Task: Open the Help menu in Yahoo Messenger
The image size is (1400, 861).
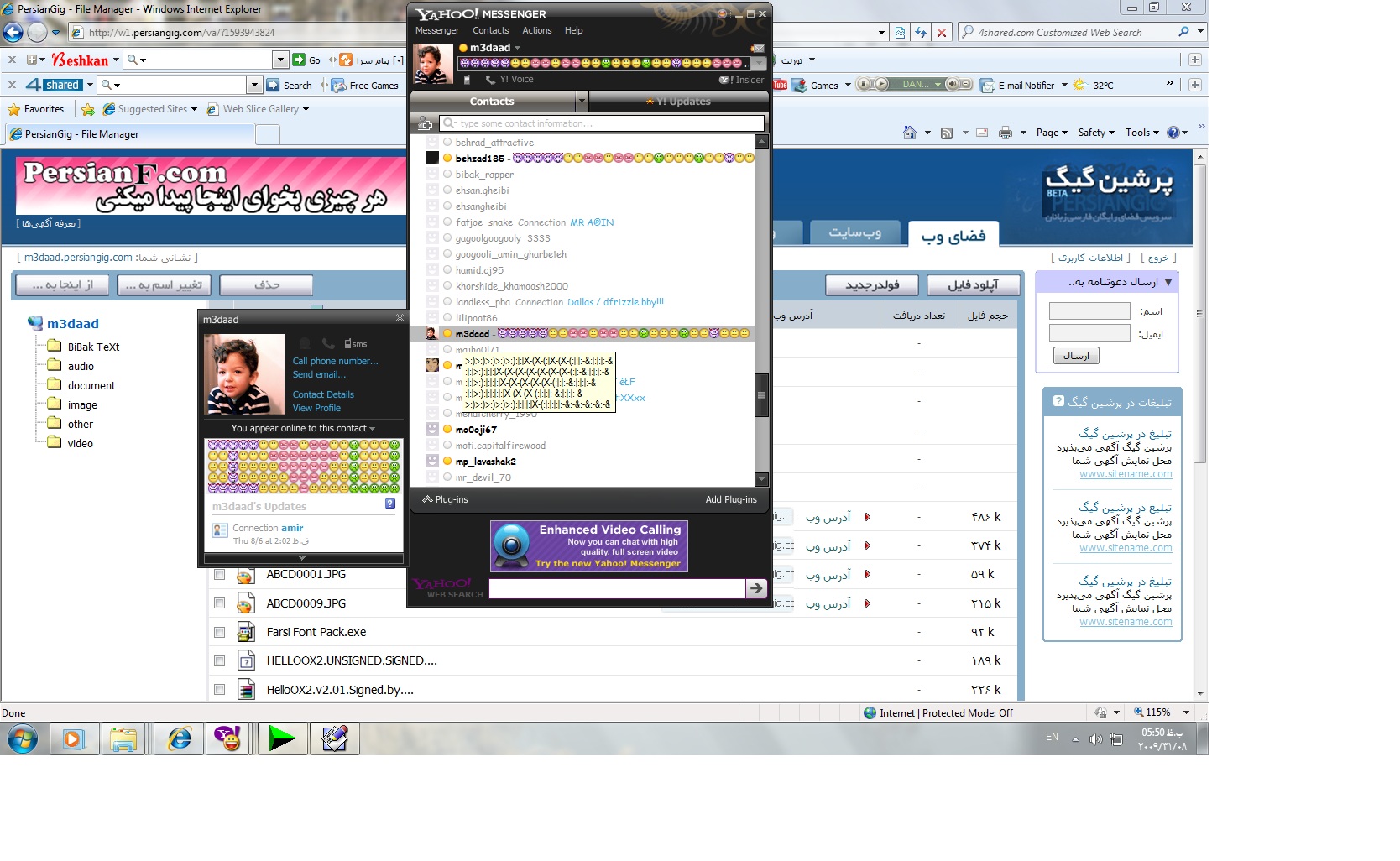Action: pyautogui.click(x=574, y=30)
